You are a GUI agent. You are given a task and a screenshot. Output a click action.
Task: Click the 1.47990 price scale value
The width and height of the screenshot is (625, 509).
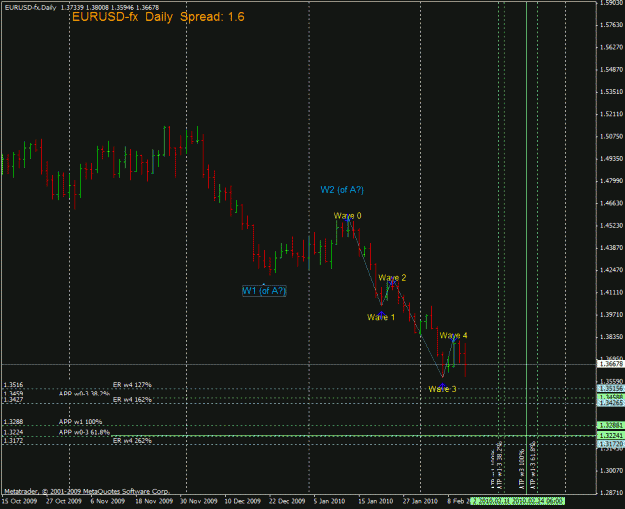pyautogui.click(x=611, y=181)
